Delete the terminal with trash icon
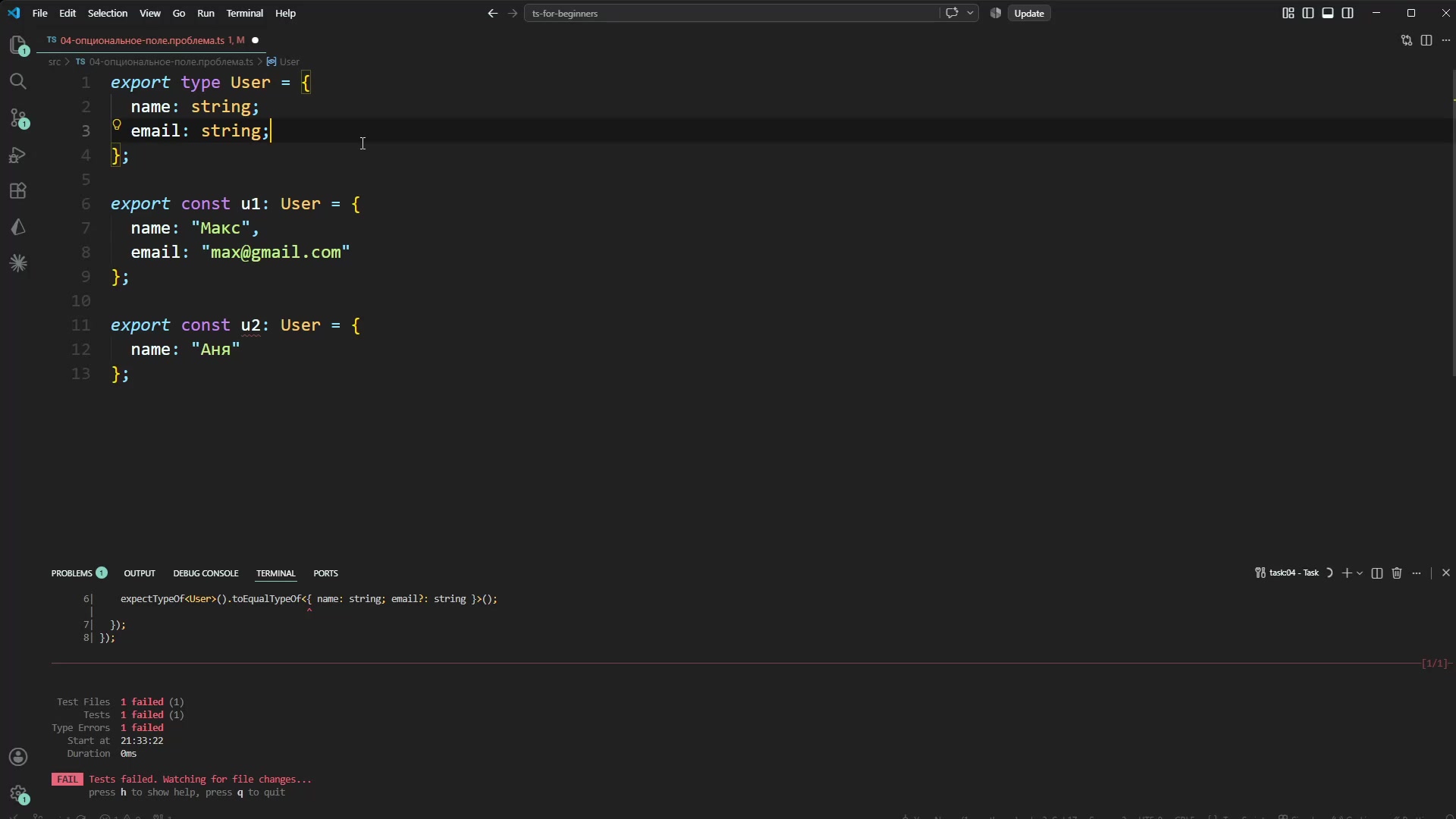The width and height of the screenshot is (1456, 819). tap(1397, 573)
